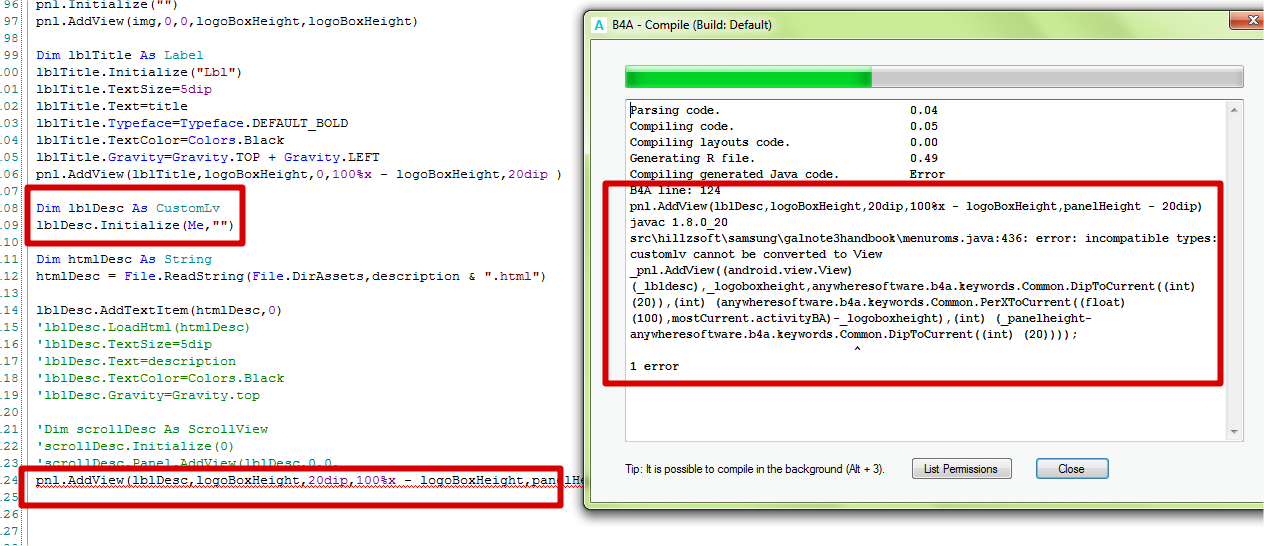Click commented line 'scrollDesc.Initialize(0)
The height and width of the screenshot is (546, 1264).
click(136, 446)
